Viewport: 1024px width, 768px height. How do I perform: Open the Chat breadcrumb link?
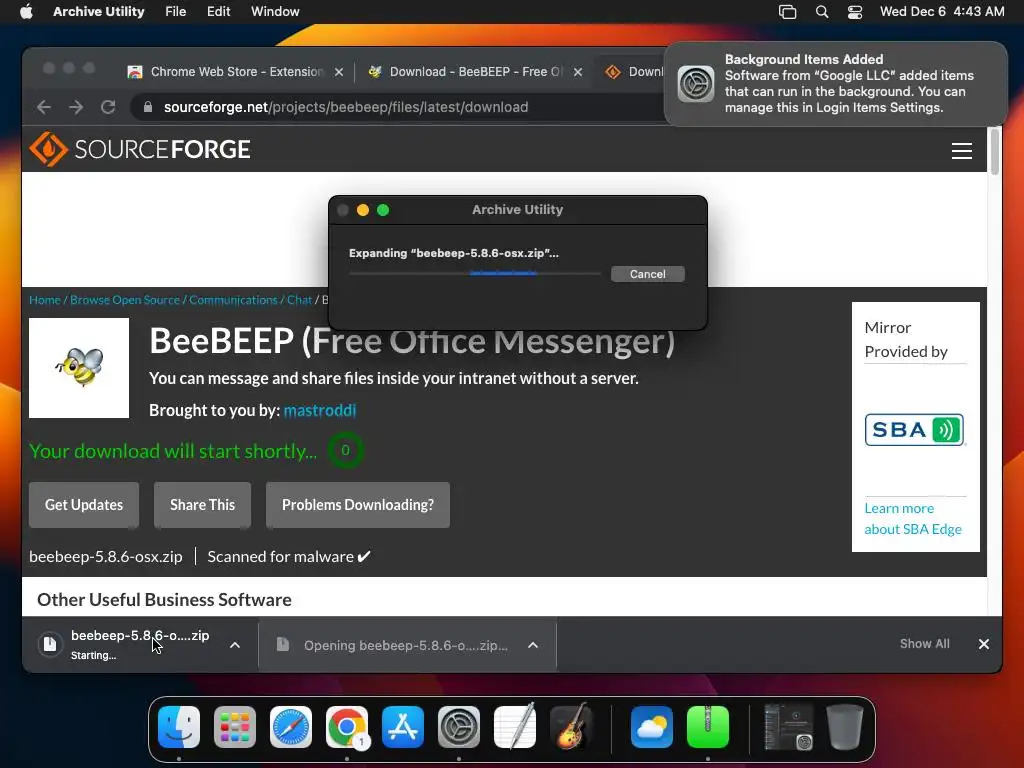tap(299, 300)
